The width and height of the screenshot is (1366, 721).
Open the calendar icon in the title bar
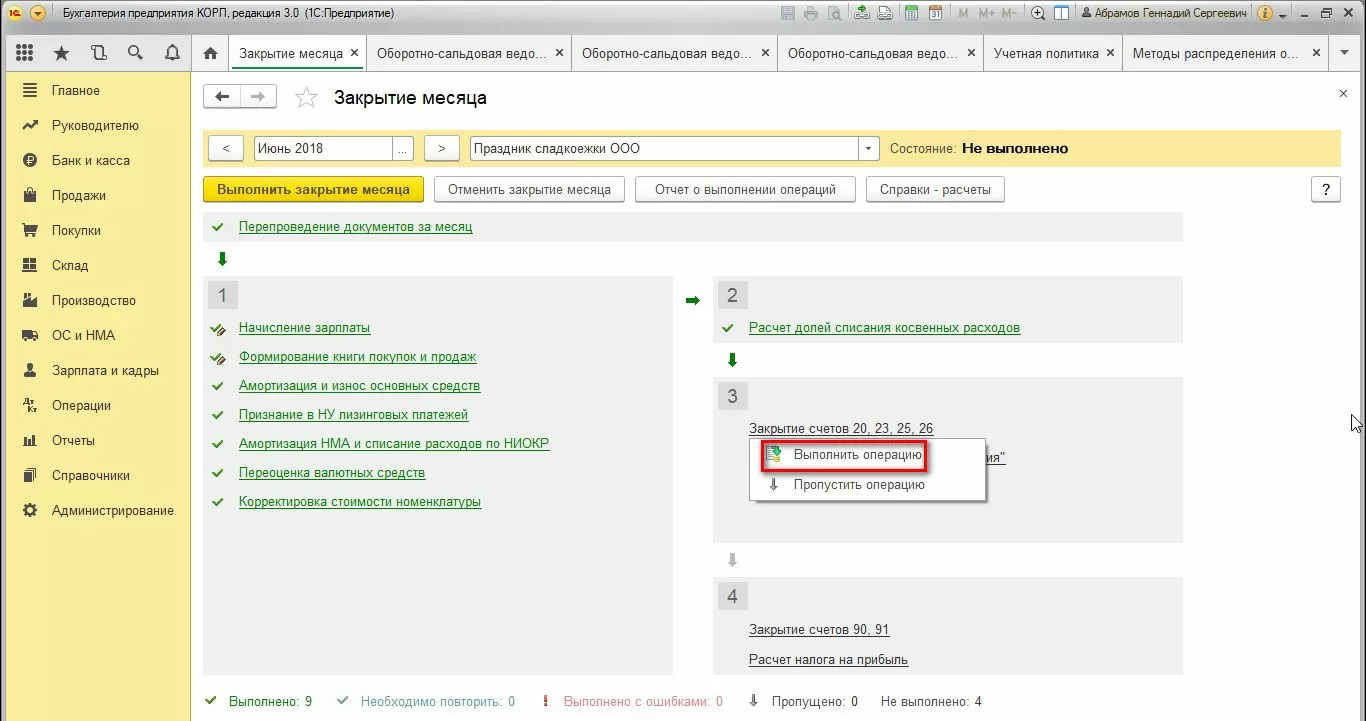coord(935,14)
